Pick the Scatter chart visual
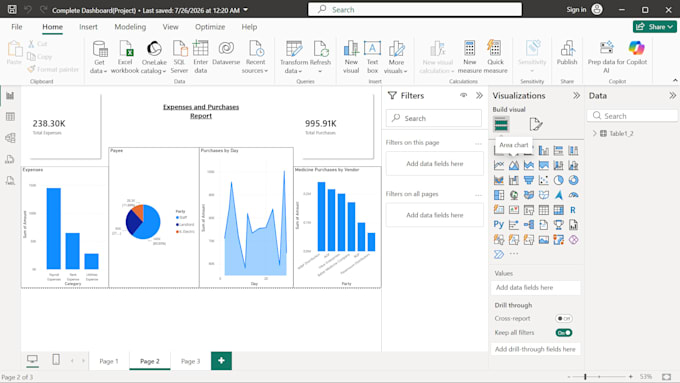 pos(544,180)
